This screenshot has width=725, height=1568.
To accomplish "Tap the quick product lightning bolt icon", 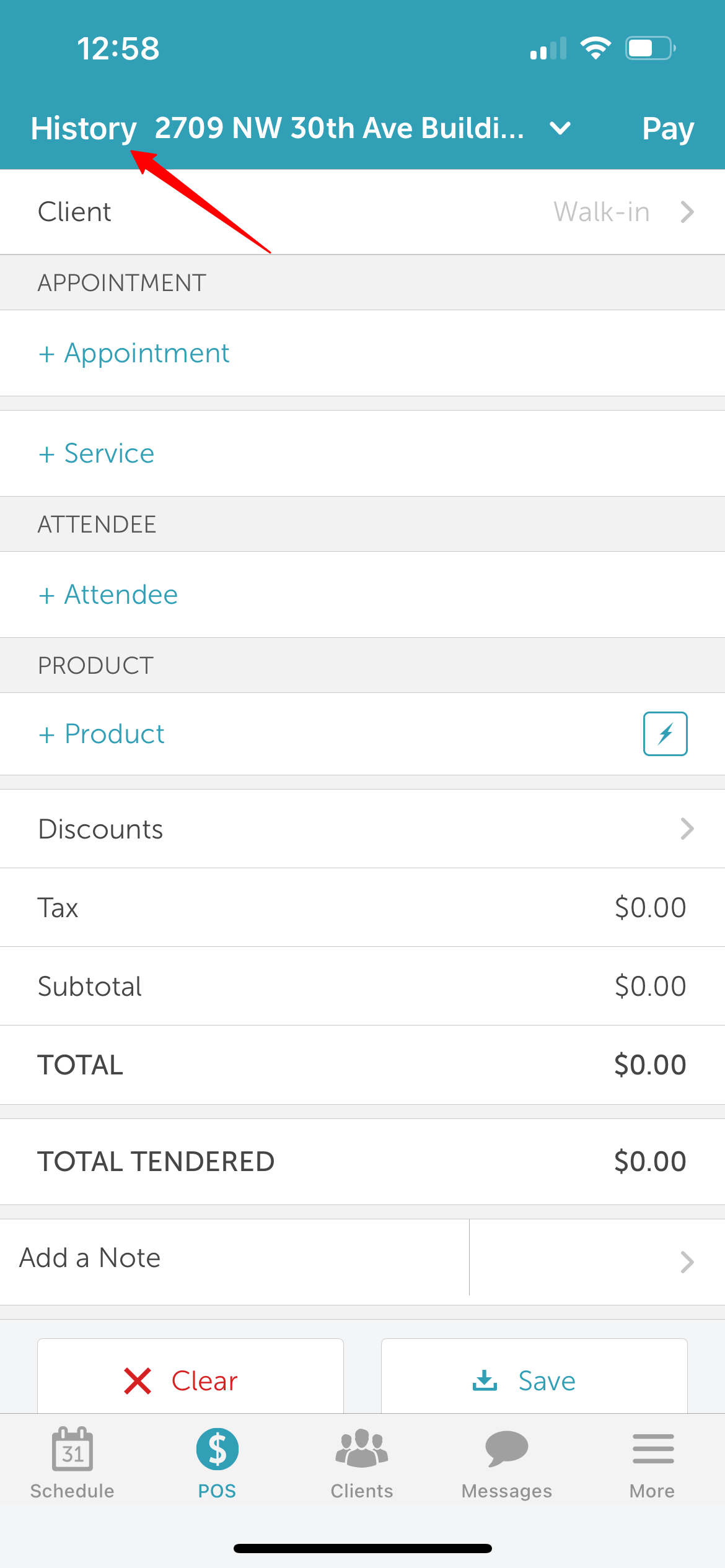I will click(665, 734).
